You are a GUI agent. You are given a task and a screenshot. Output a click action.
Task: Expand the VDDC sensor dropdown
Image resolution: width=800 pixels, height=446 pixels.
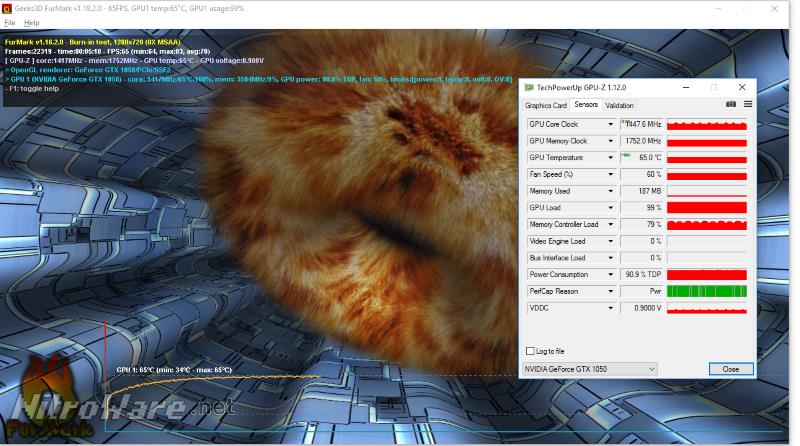tap(610, 308)
